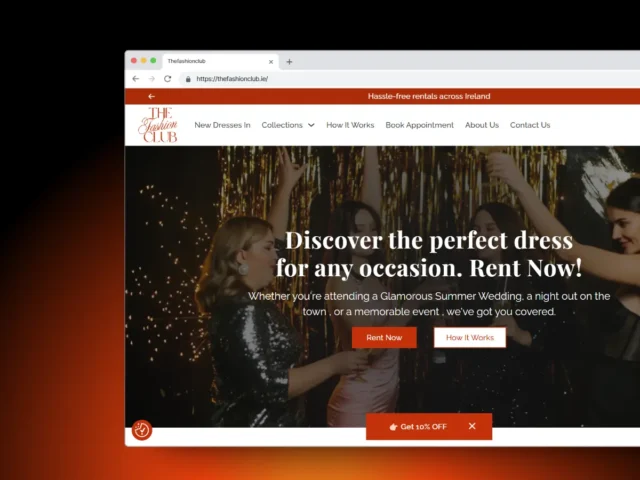Viewport: 640px width, 480px height.
Task: Click previous announcement arrow in red banner
Action: point(151,96)
